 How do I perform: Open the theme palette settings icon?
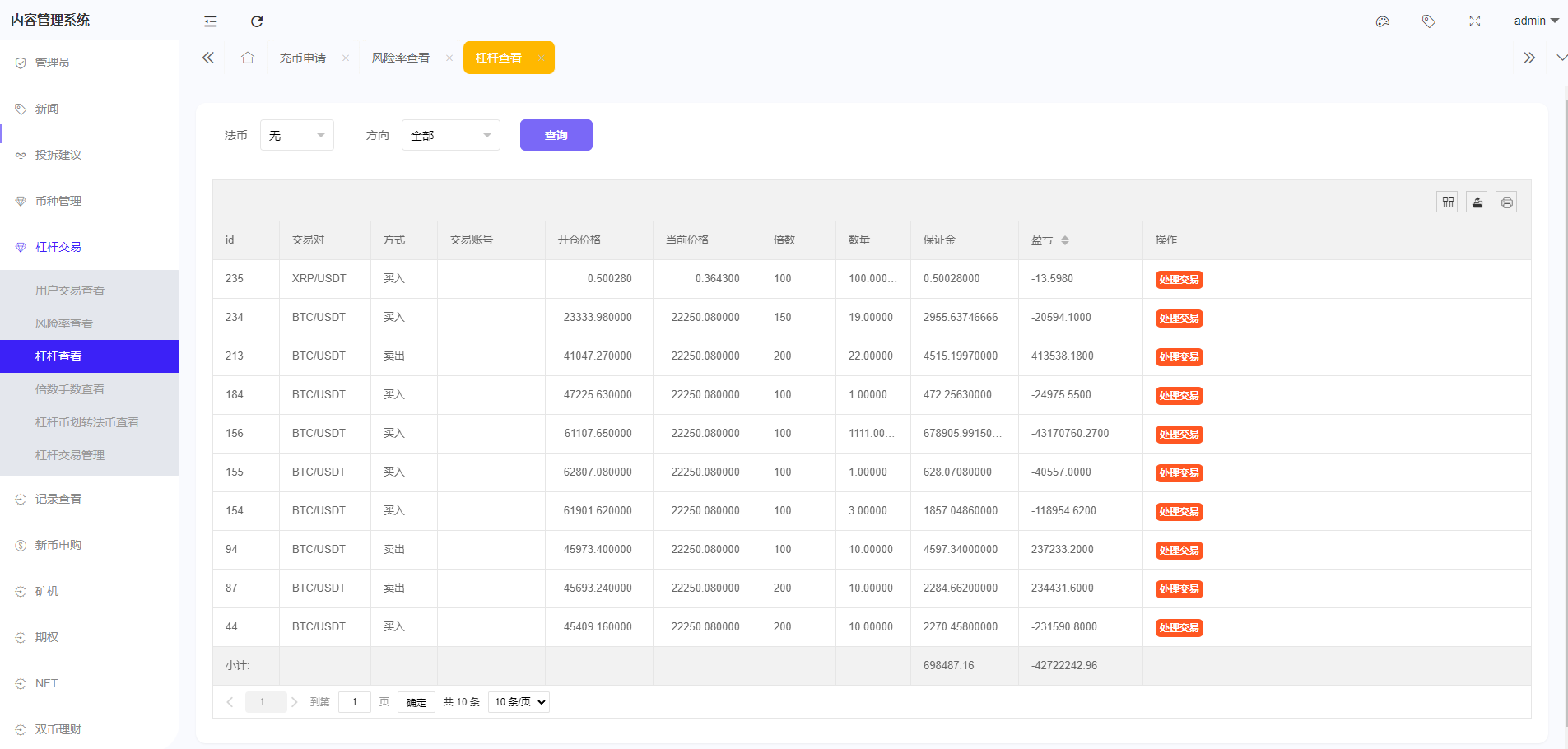tap(1383, 21)
